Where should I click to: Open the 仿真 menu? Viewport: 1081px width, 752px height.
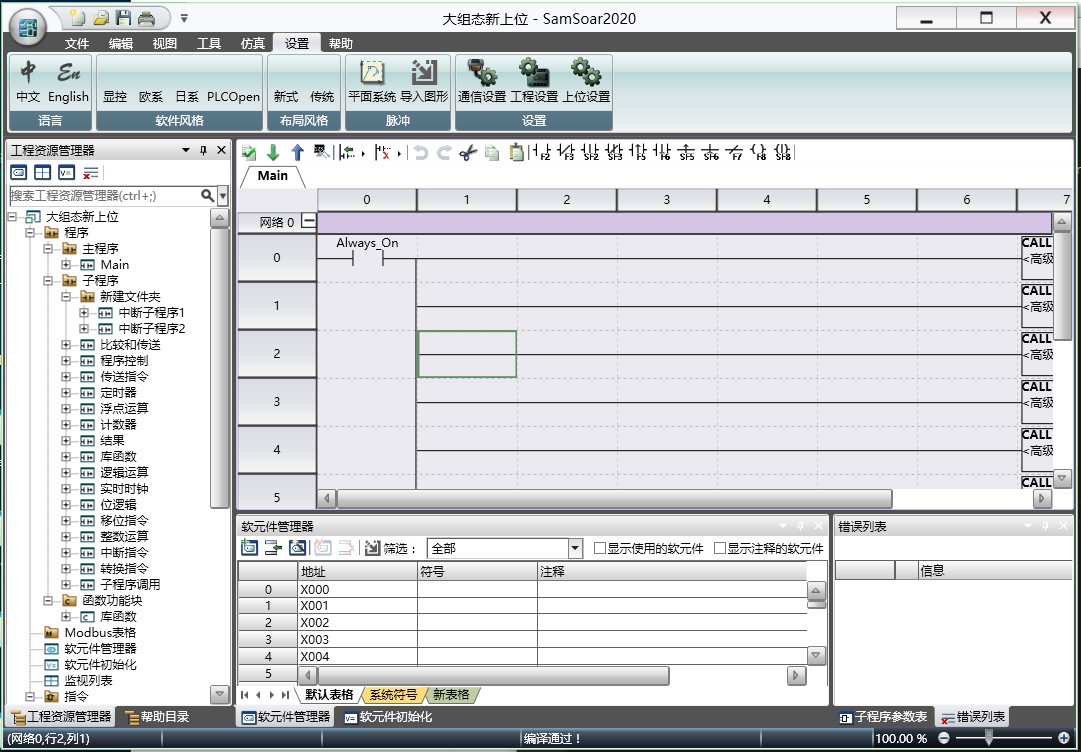point(253,43)
